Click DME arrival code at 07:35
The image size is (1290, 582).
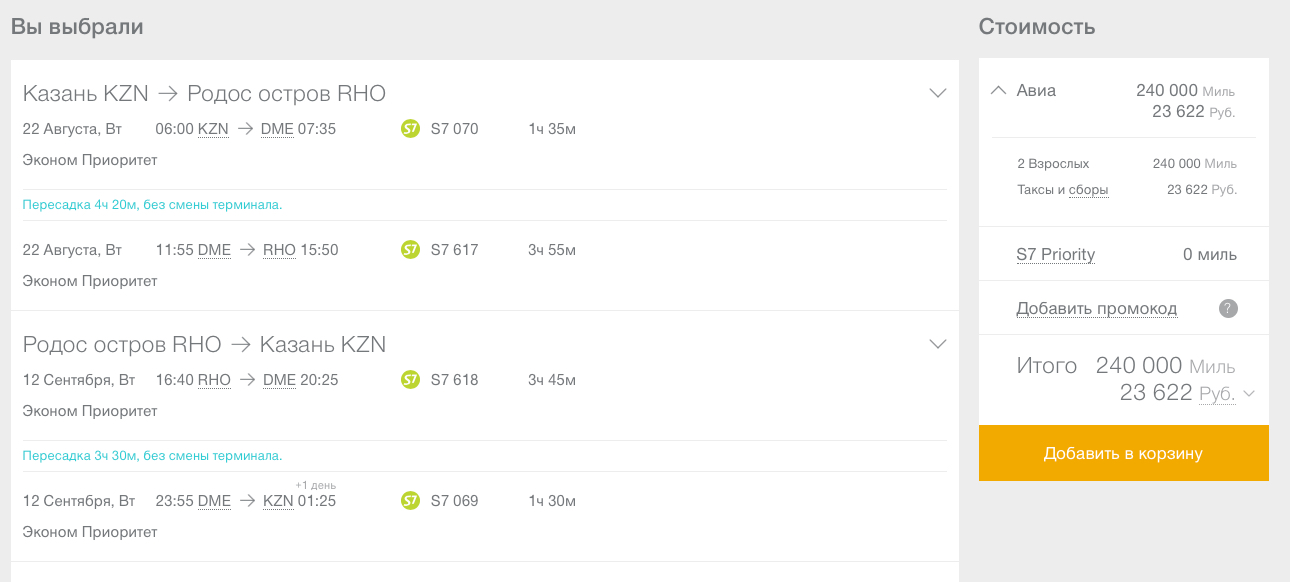pos(277,129)
